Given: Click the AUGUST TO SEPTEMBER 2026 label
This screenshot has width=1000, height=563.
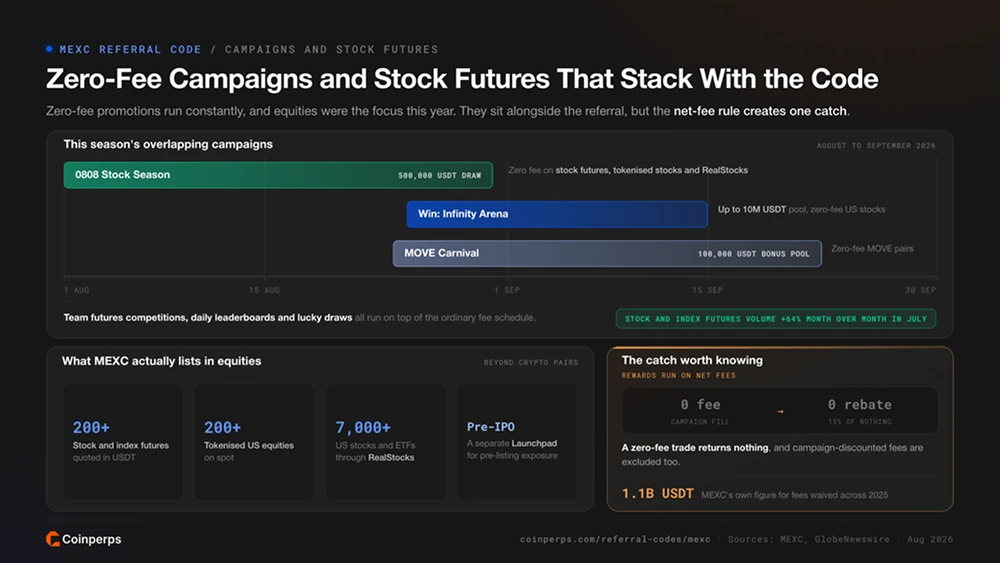Looking at the screenshot, I should pos(876,145).
